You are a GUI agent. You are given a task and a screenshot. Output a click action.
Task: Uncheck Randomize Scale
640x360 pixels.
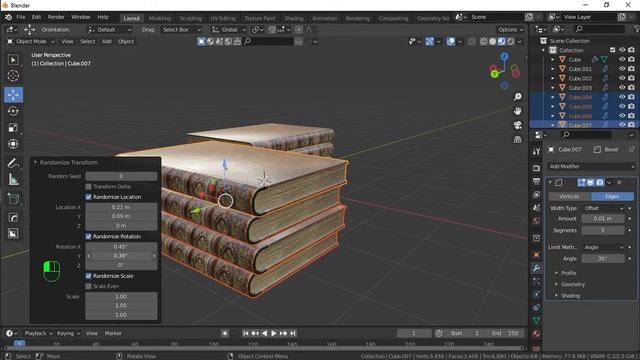click(89, 276)
